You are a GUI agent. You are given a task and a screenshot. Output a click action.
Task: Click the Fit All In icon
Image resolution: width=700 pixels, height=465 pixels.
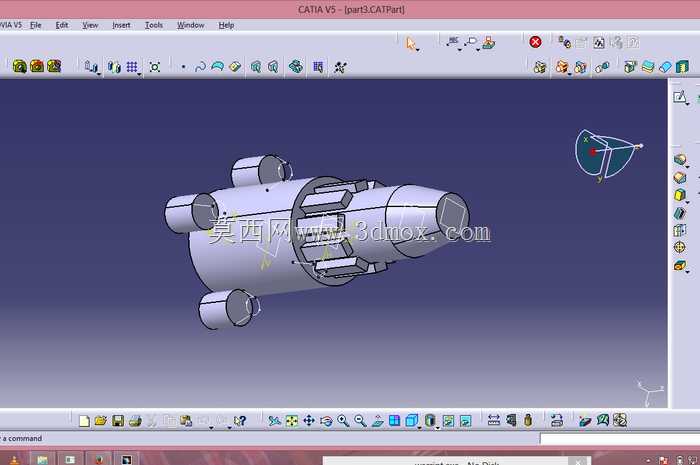pyautogui.click(x=292, y=421)
